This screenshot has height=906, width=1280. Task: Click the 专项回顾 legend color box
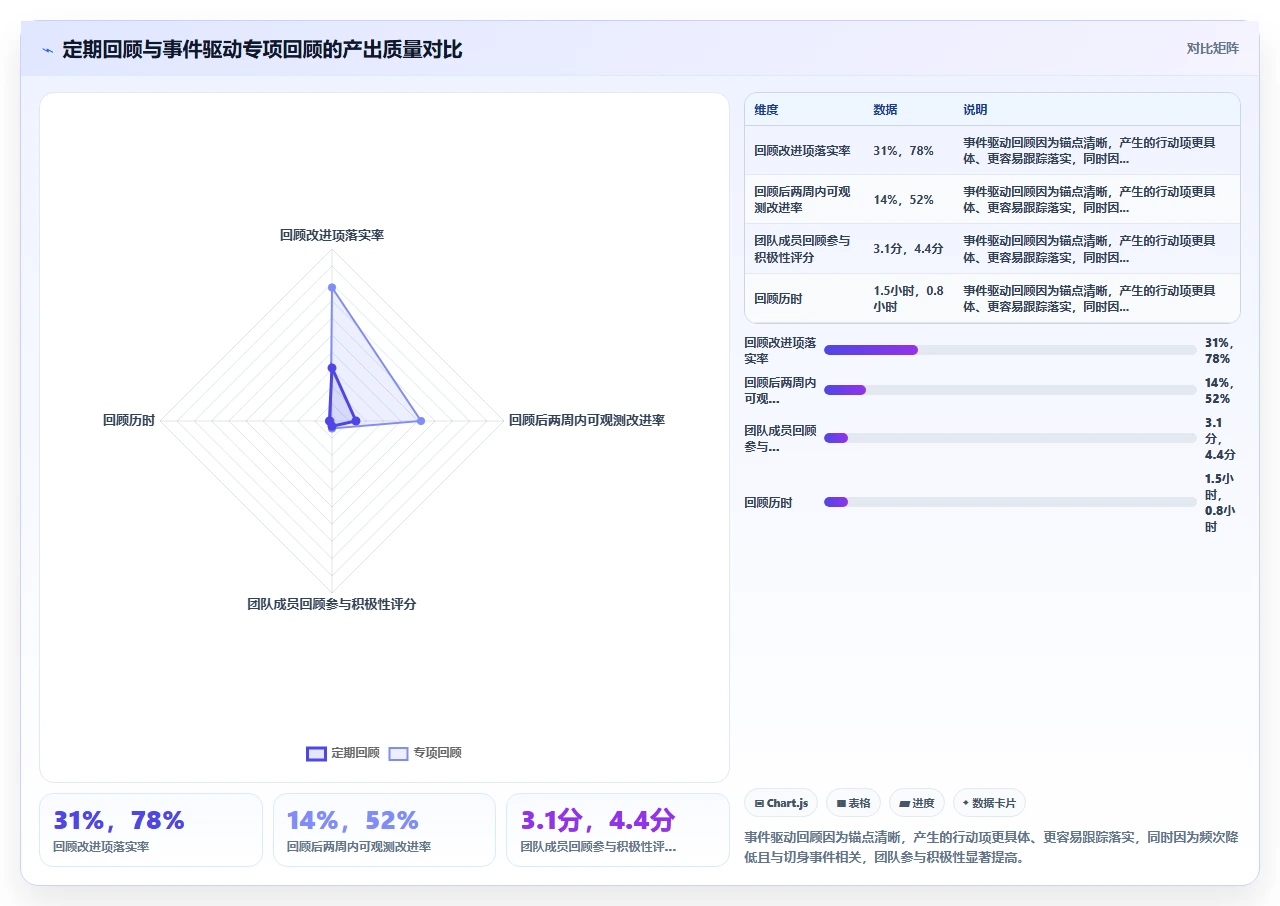pos(398,753)
